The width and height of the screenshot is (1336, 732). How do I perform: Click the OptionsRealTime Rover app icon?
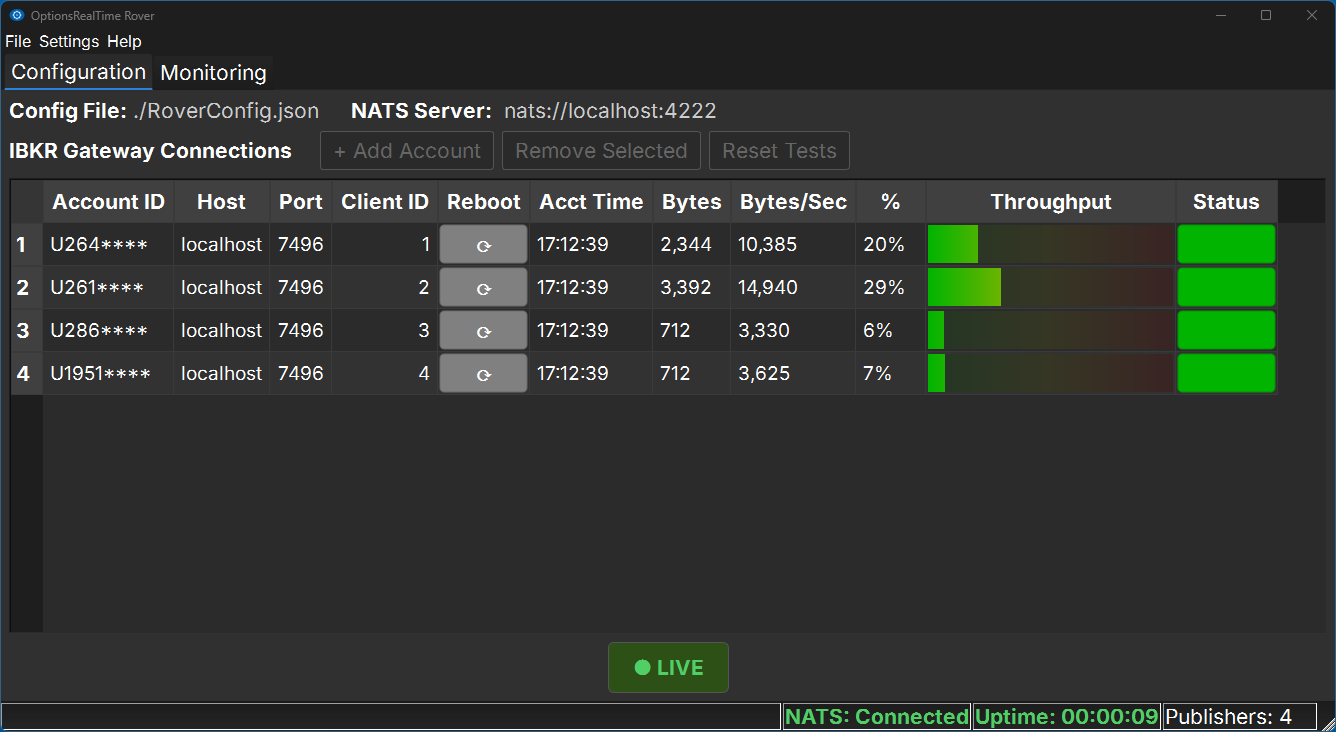[x=16, y=15]
